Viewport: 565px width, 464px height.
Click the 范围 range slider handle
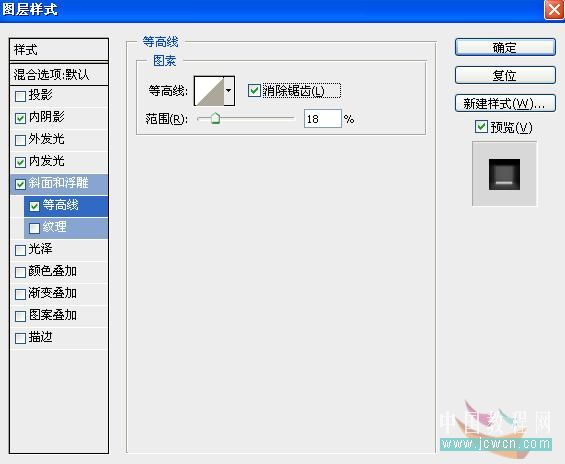tap(215, 118)
